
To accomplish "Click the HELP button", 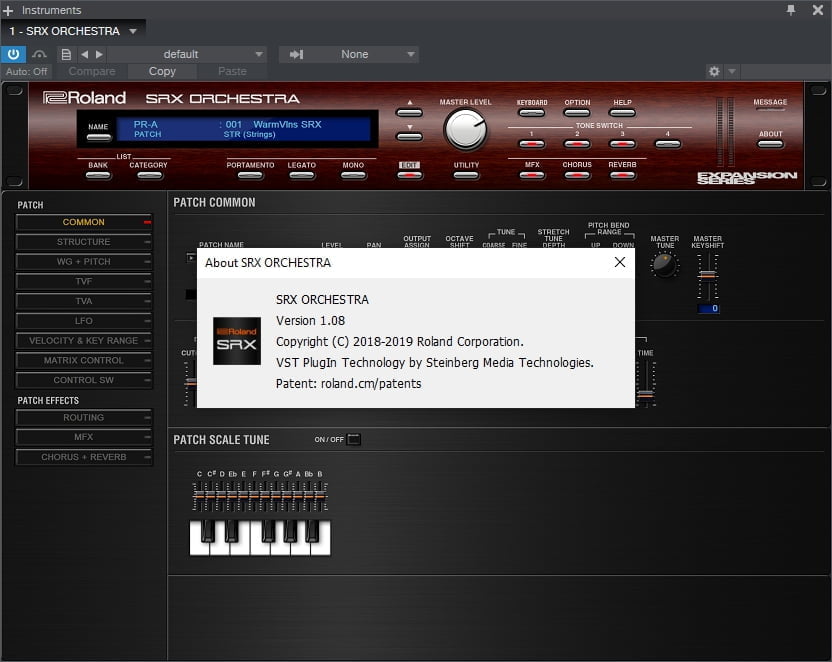I will point(622,112).
